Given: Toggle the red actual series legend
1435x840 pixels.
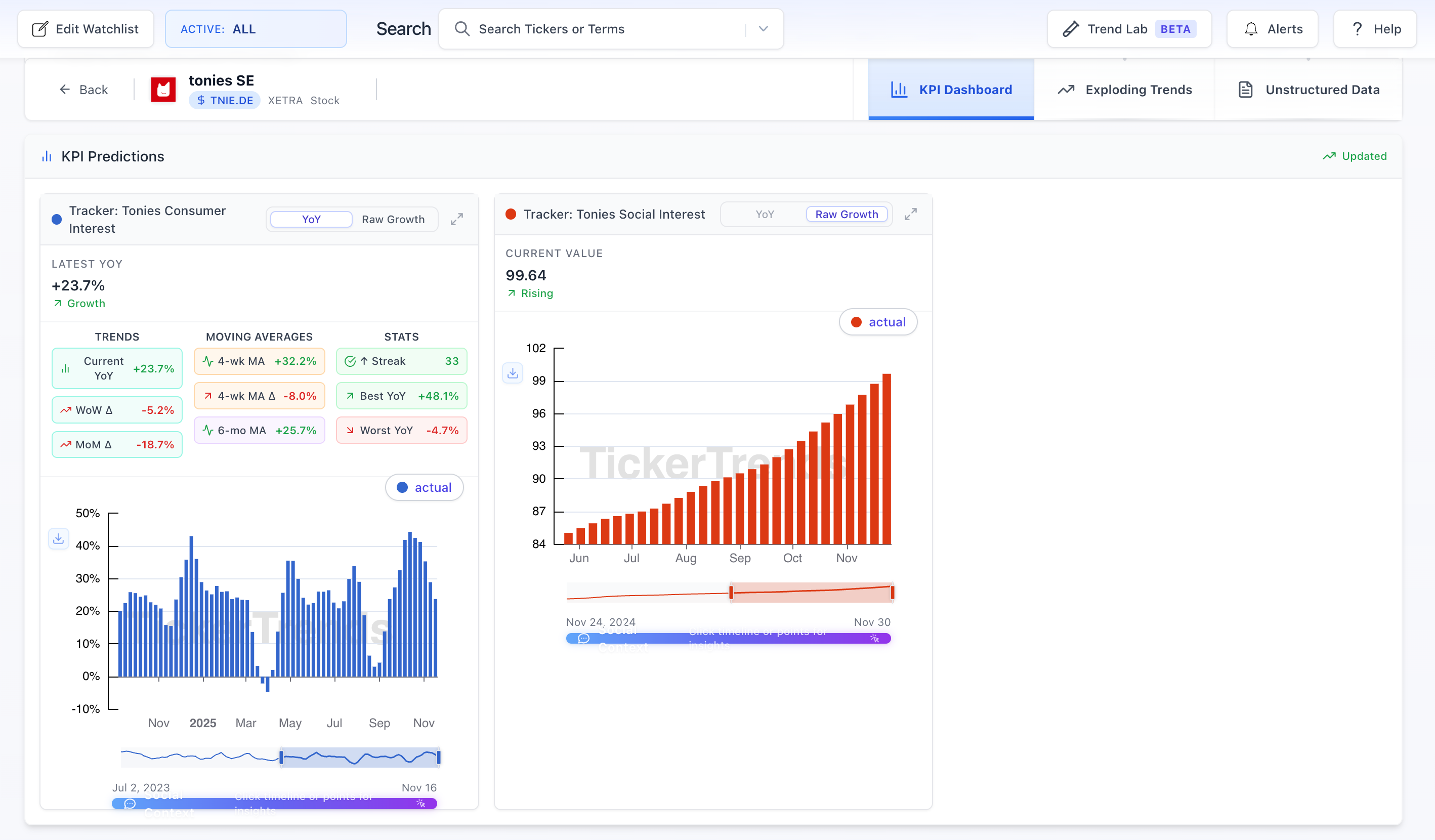Looking at the screenshot, I should point(877,322).
